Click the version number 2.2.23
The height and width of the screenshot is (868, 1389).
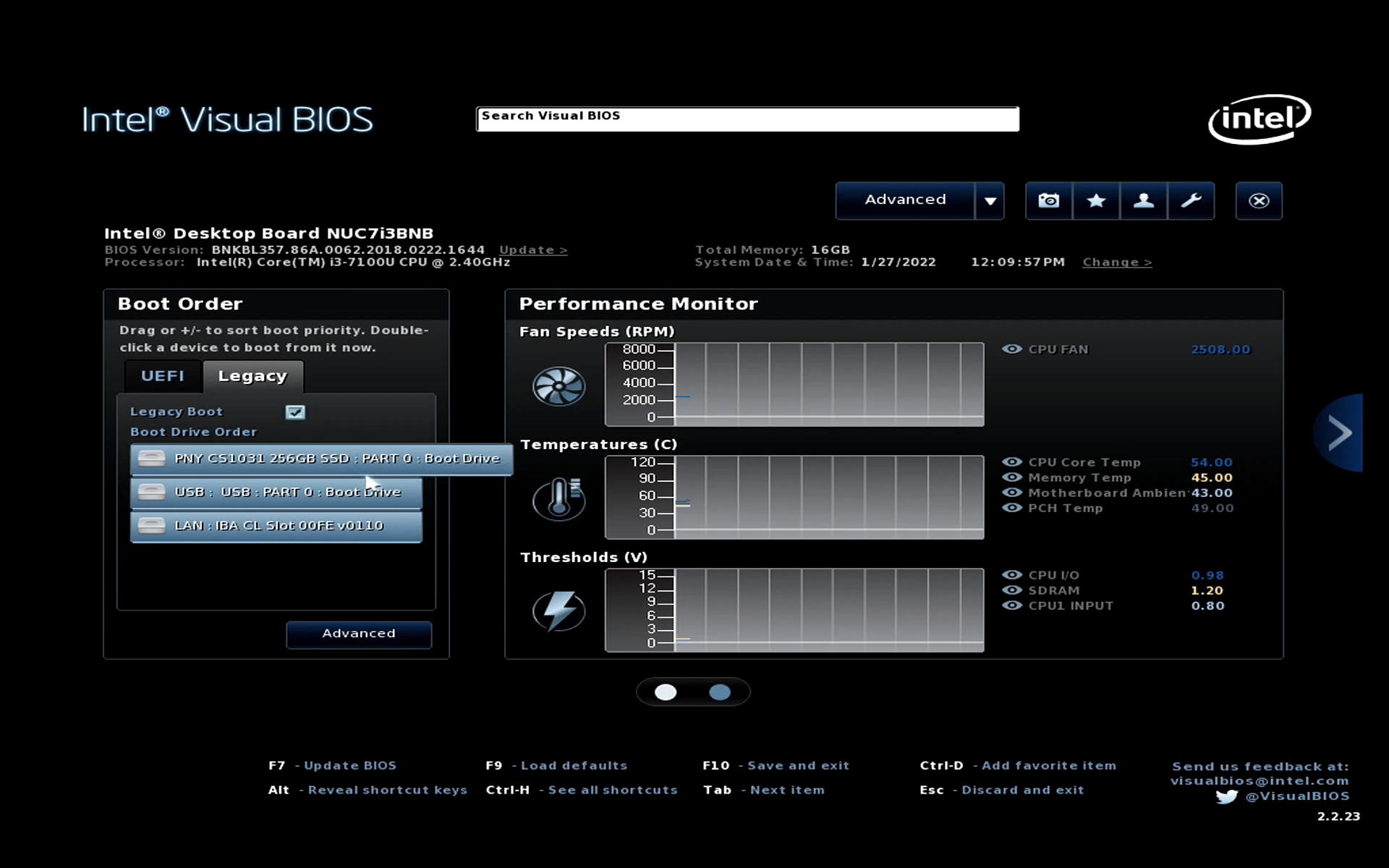pyautogui.click(x=1338, y=816)
